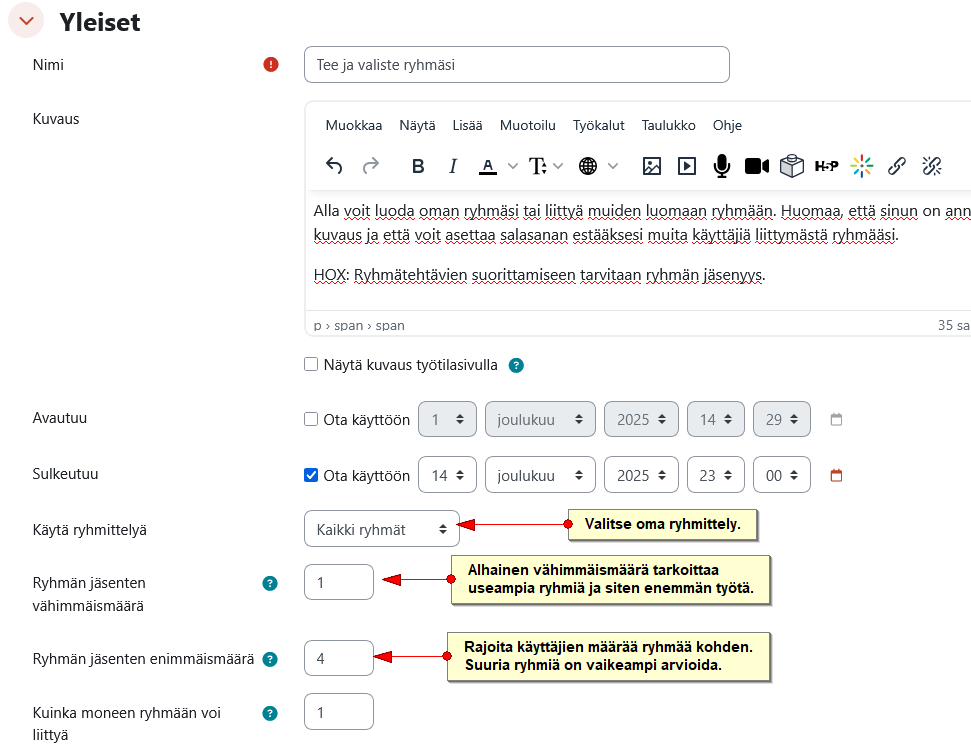971x753 pixels.
Task: Click the record video camera icon
Action: point(756,166)
